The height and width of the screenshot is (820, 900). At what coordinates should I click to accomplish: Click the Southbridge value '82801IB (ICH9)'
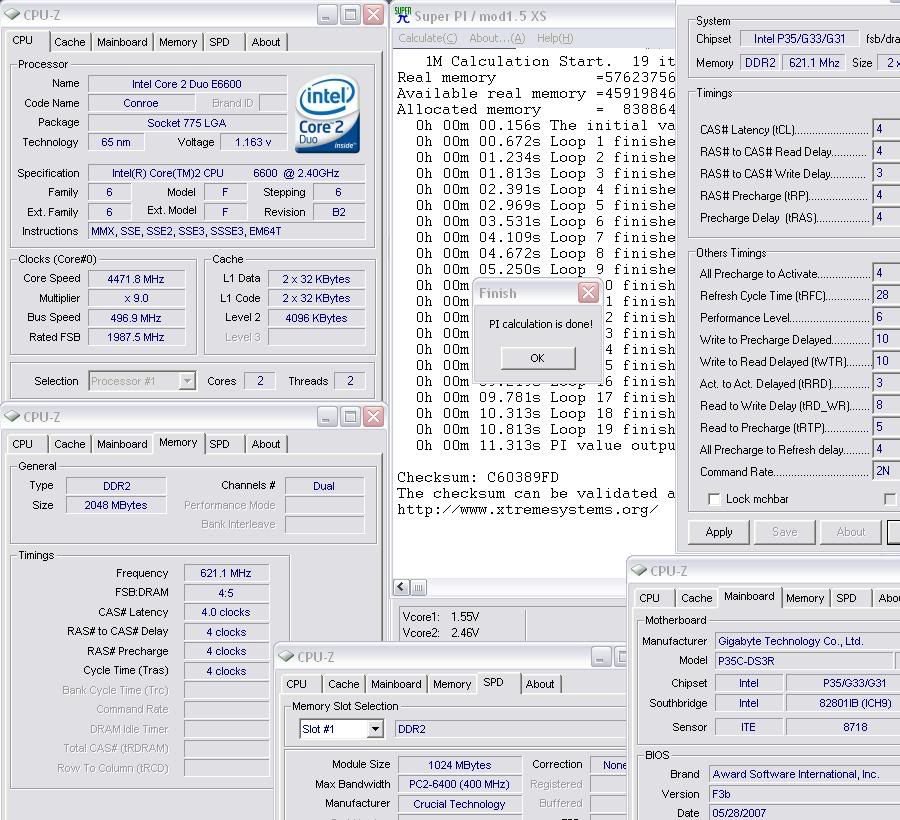[843, 703]
